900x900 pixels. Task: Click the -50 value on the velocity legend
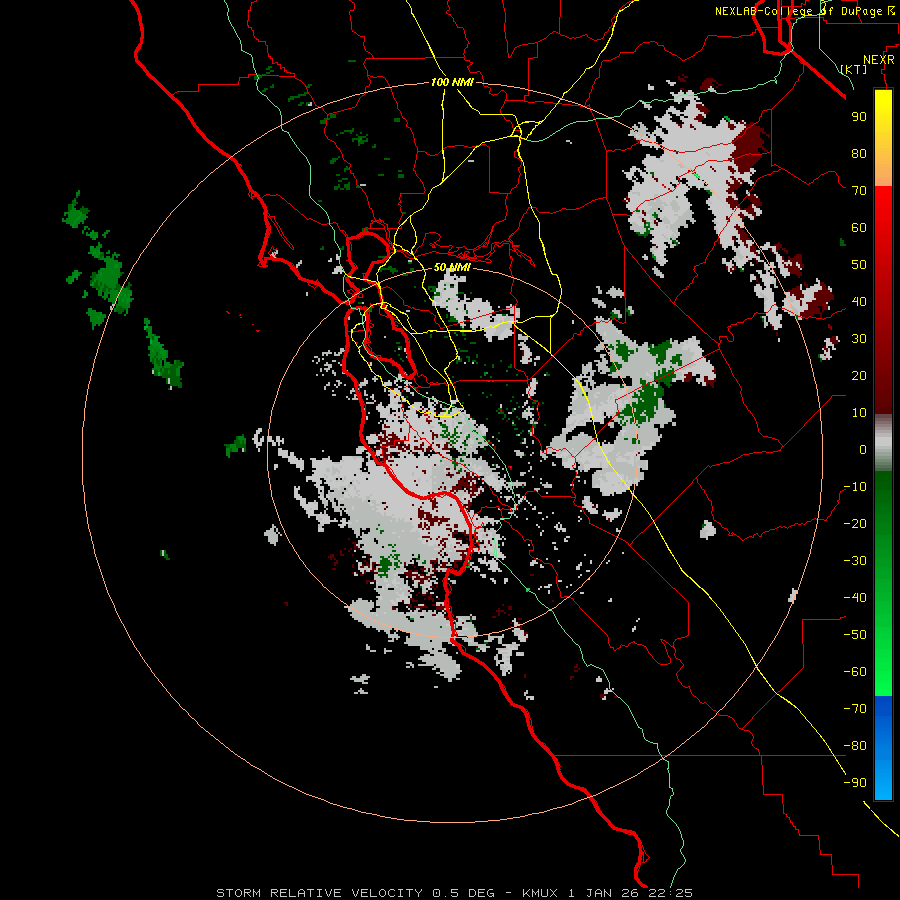click(855, 635)
